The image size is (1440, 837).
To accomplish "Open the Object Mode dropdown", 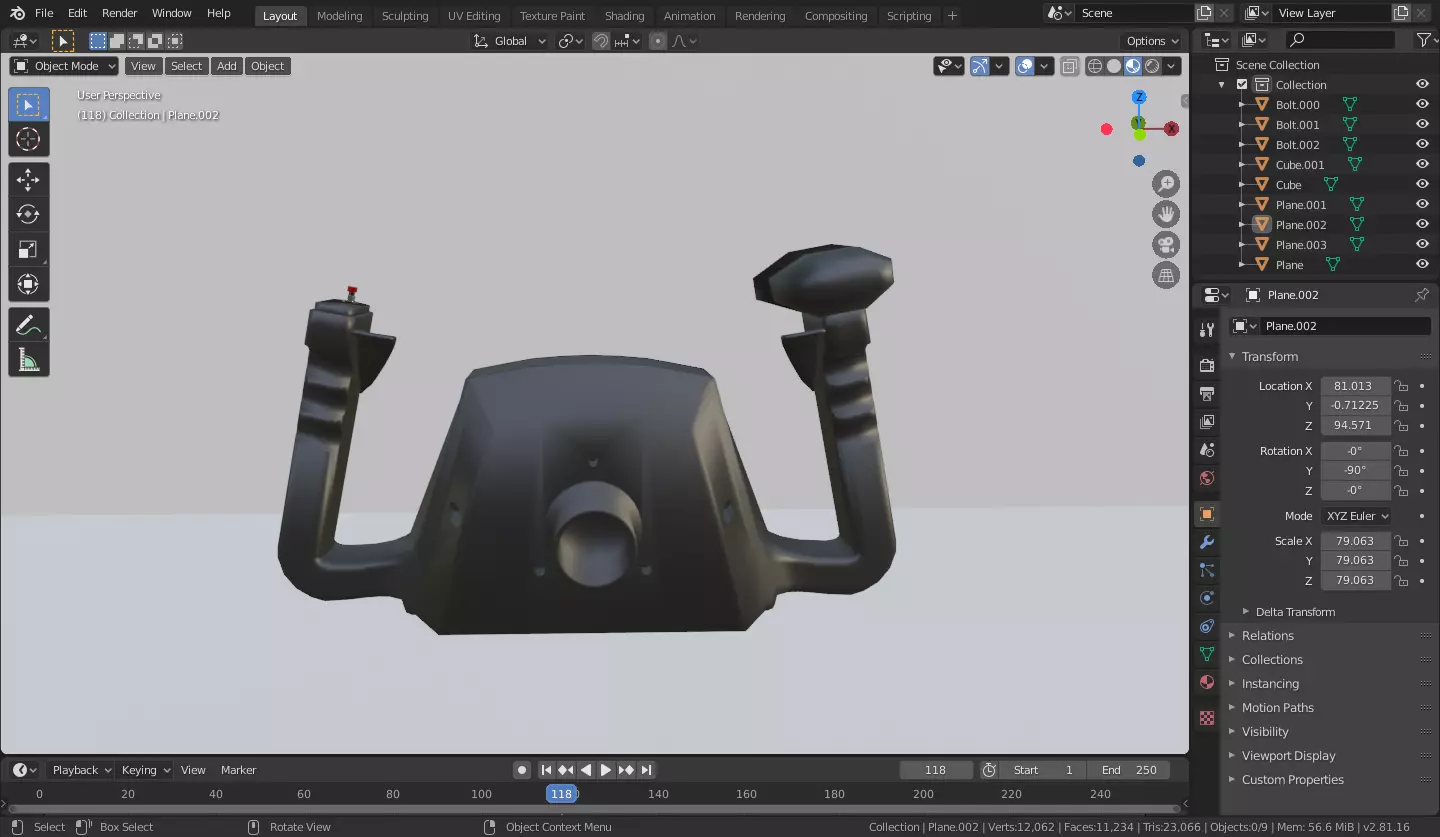I will point(64,66).
